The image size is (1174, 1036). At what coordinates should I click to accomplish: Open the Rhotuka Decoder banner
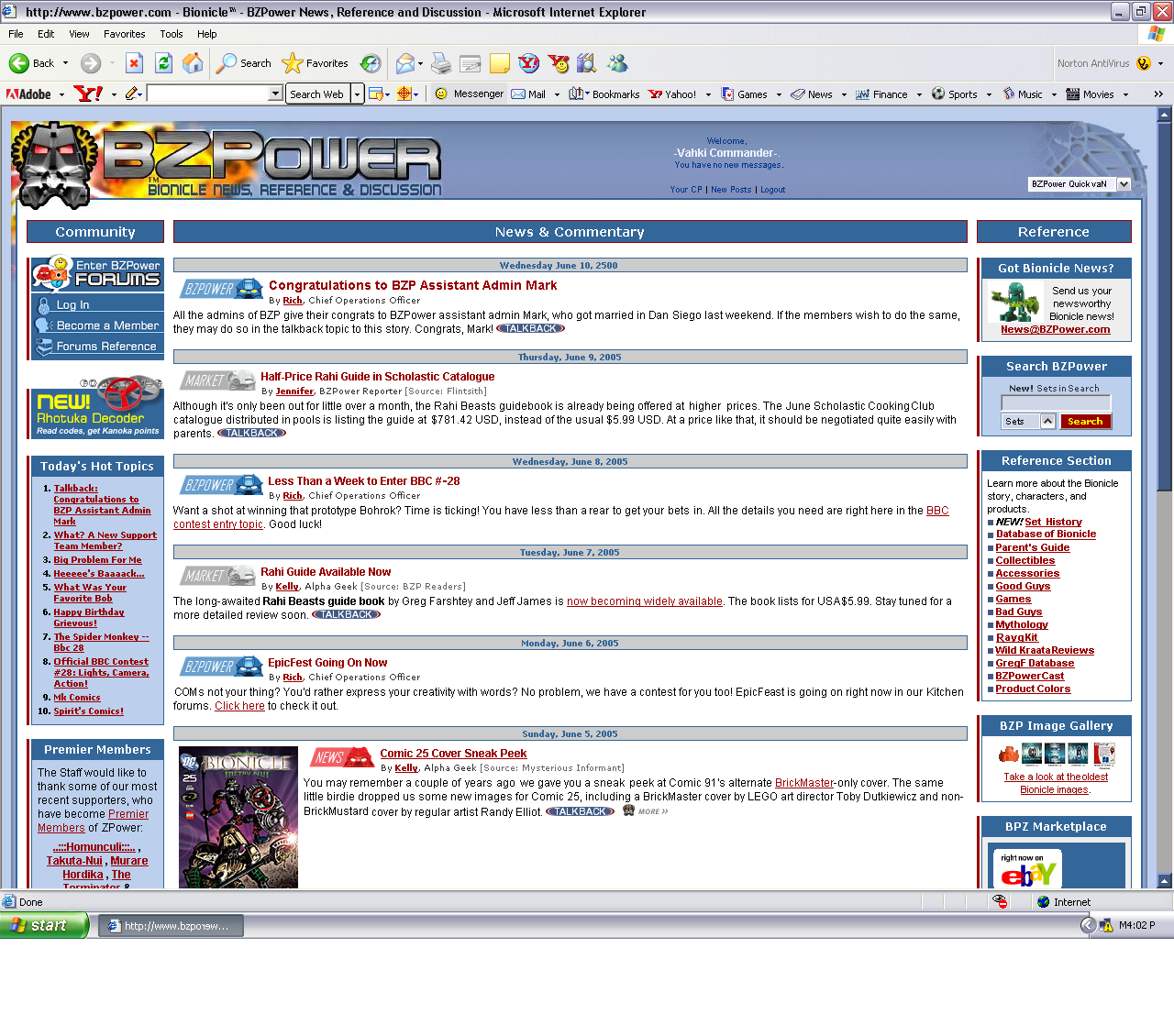[x=96, y=407]
